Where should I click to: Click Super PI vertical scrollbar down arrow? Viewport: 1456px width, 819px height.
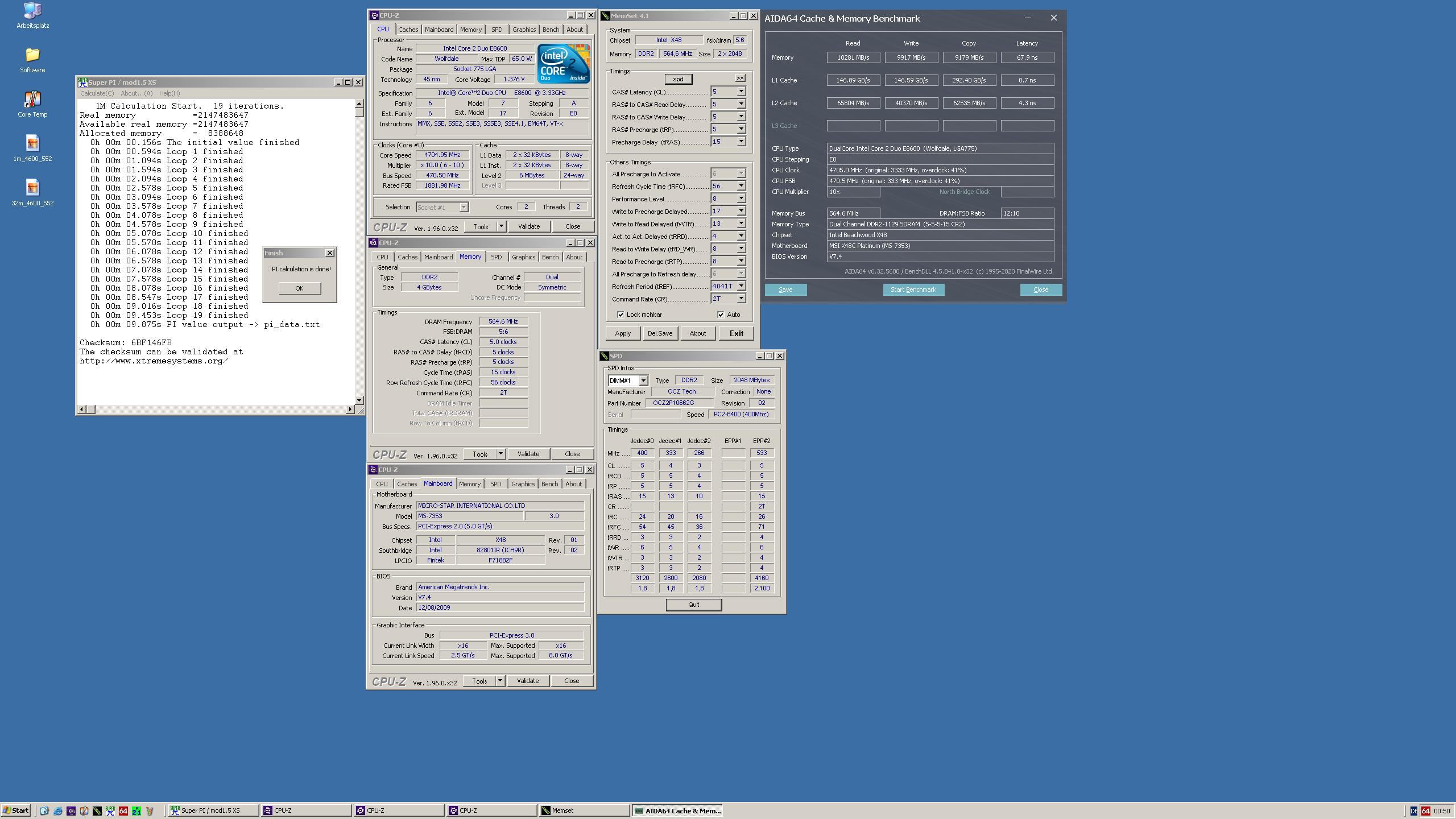coord(359,400)
